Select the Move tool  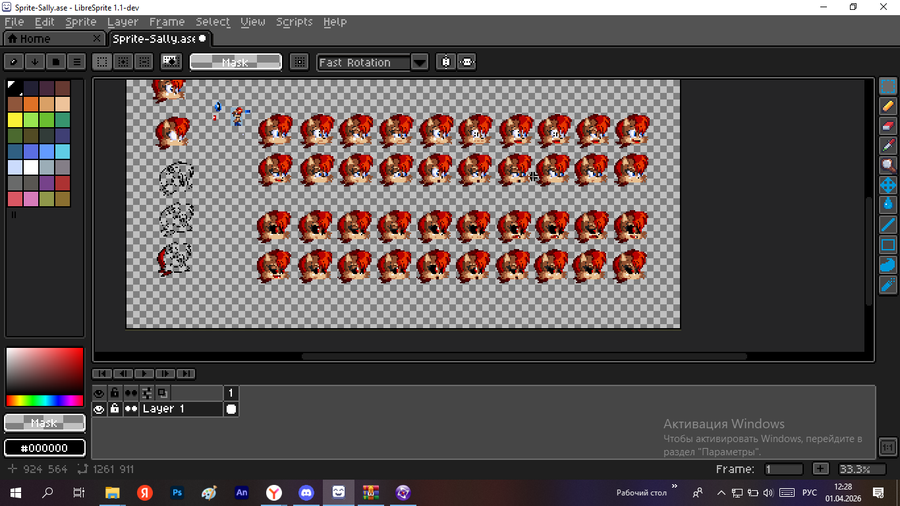click(887, 185)
